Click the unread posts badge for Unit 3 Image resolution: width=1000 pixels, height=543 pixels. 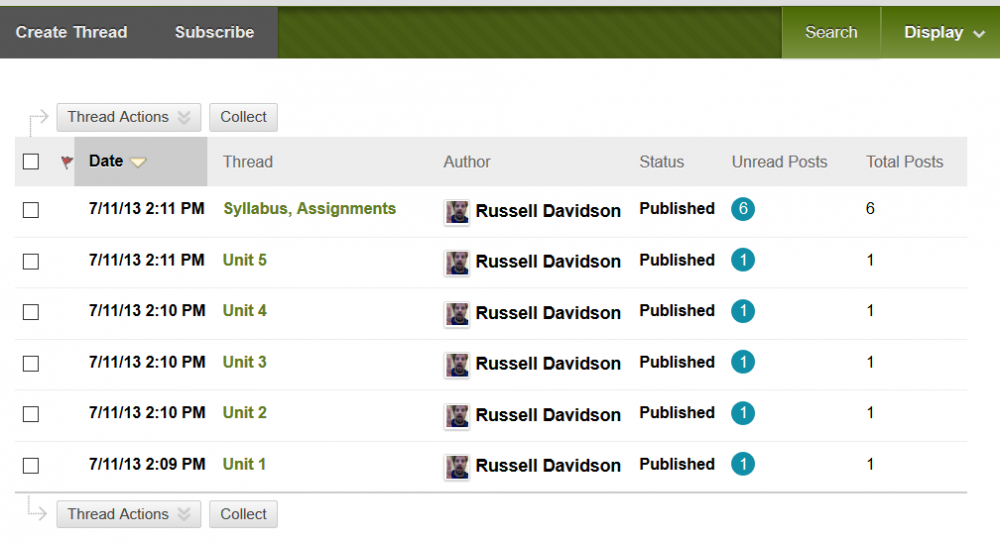point(742,362)
